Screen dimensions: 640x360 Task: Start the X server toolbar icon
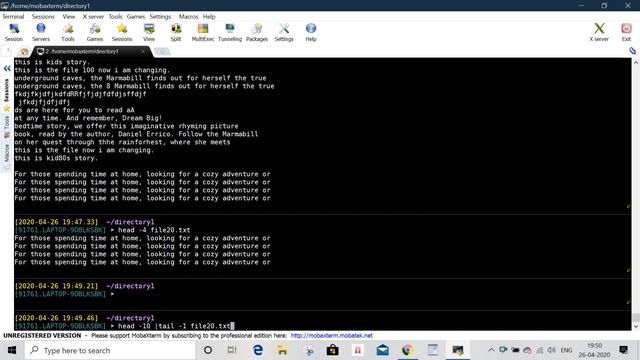coord(599,32)
